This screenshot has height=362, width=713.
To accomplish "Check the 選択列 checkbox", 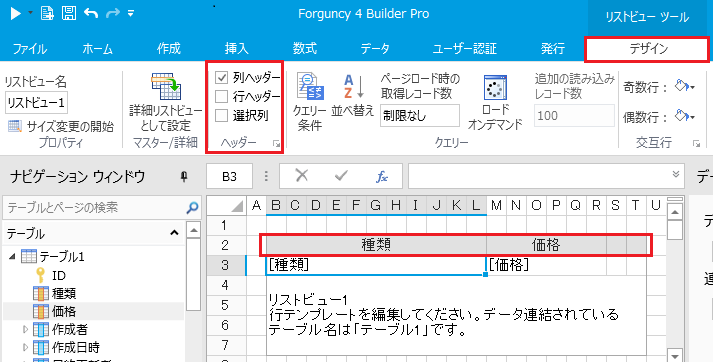I will pyautogui.click(x=221, y=116).
